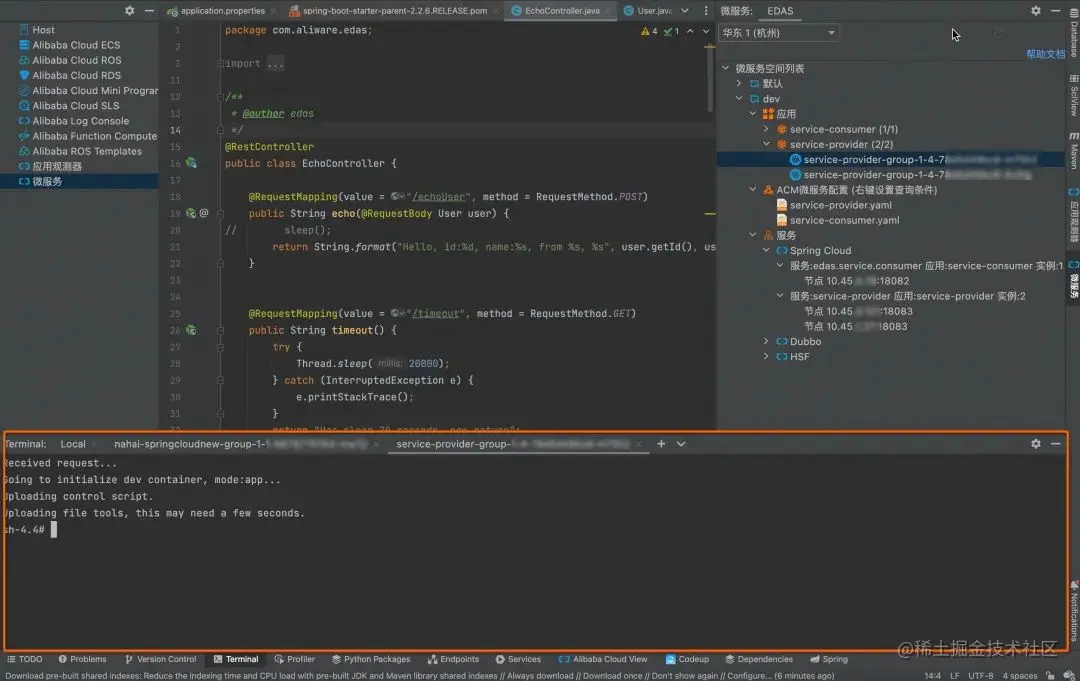This screenshot has width=1080, height=681.
Task: Switch to nahai-springcloudnew-group terminal tab
Action: click(240, 444)
